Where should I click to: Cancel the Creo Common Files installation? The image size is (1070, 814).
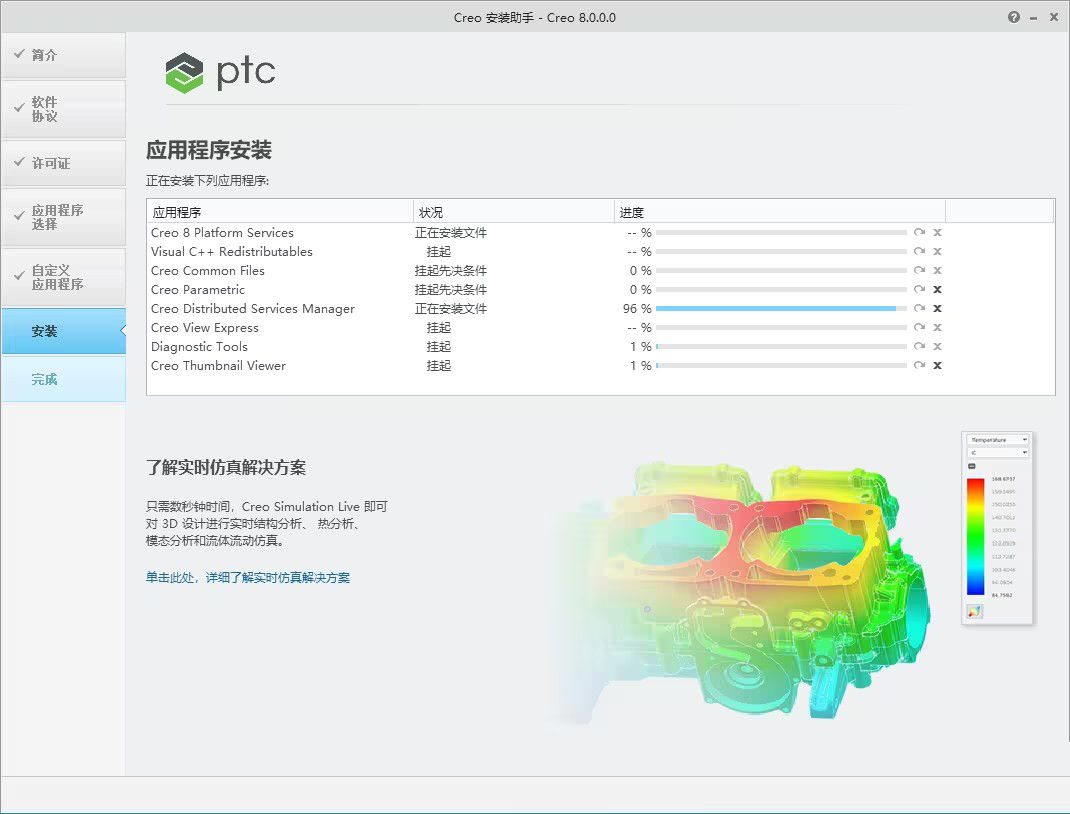pos(938,271)
